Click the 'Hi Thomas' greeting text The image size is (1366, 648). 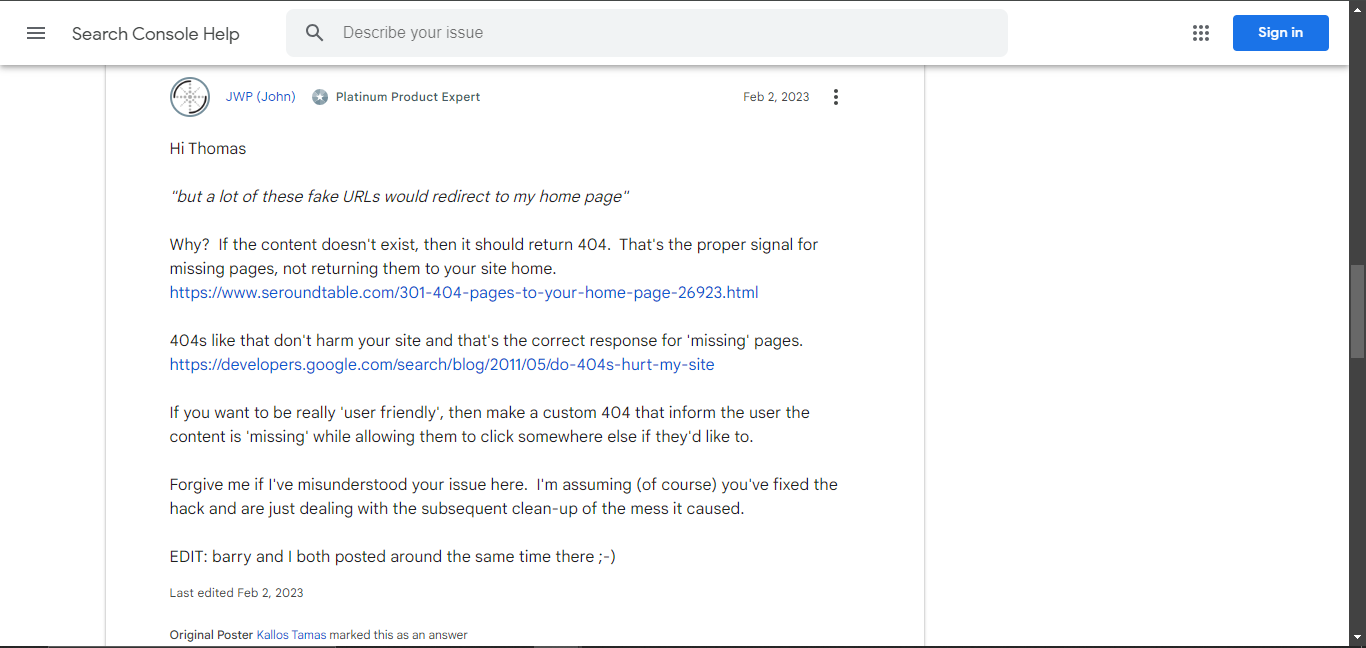tap(208, 148)
